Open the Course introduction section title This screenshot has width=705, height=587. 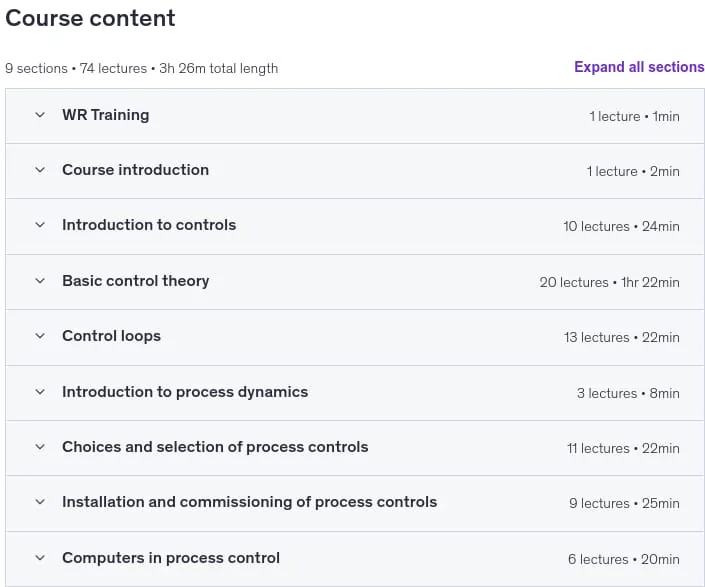tap(135, 170)
